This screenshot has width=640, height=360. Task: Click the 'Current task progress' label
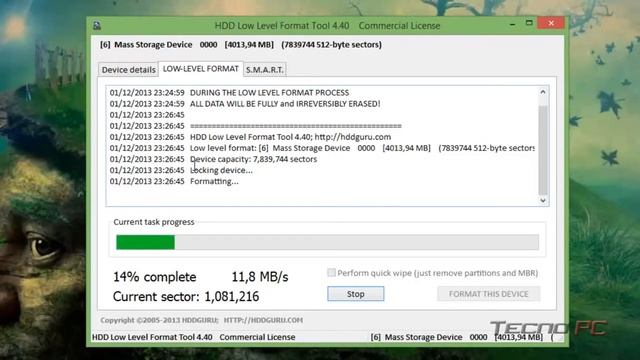154,222
